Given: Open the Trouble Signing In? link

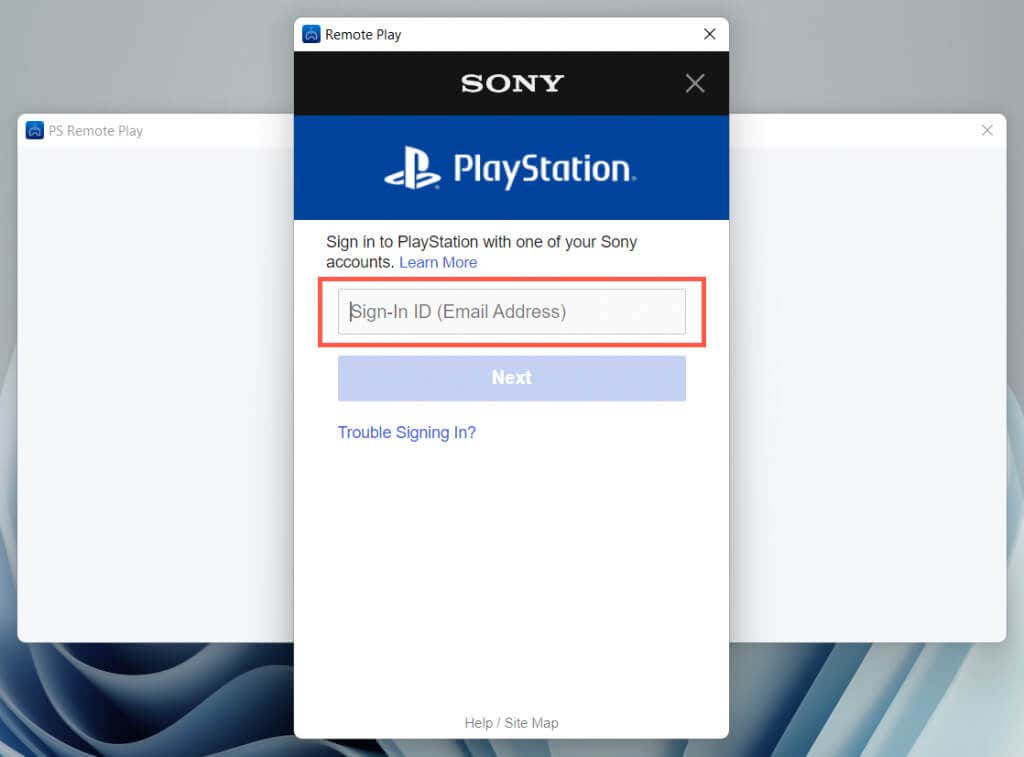Looking at the screenshot, I should 407,432.
